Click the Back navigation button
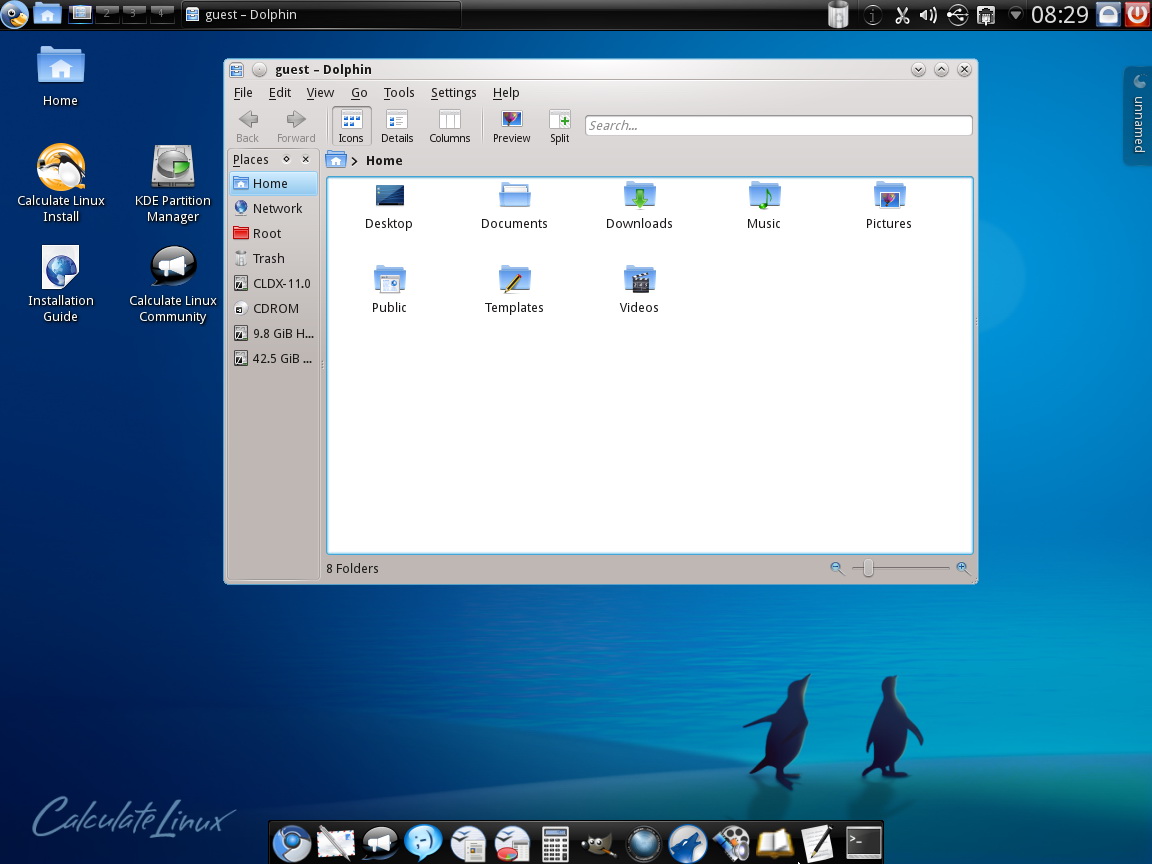The width and height of the screenshot is (1152, 864). (x=247, y=125)
